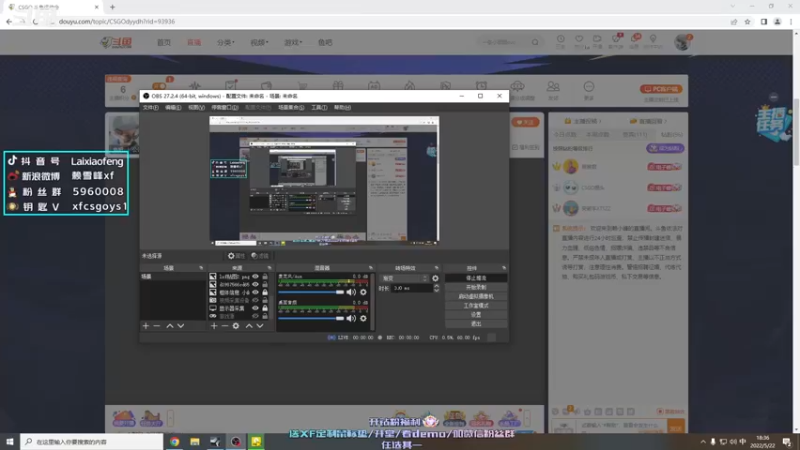
Task: Open Chrome tab search chevron
Action: pyautogui.click(x=733, y=6)
